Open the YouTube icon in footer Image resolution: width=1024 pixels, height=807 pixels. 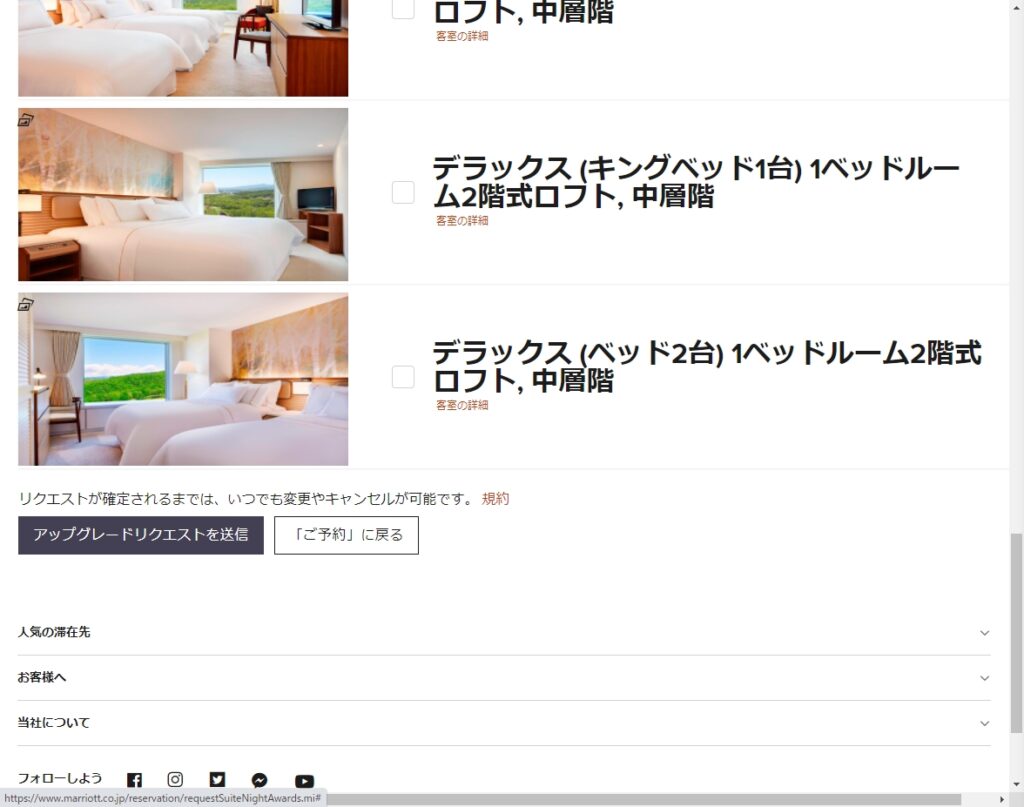pyautogui.click(x=304, y=780)
